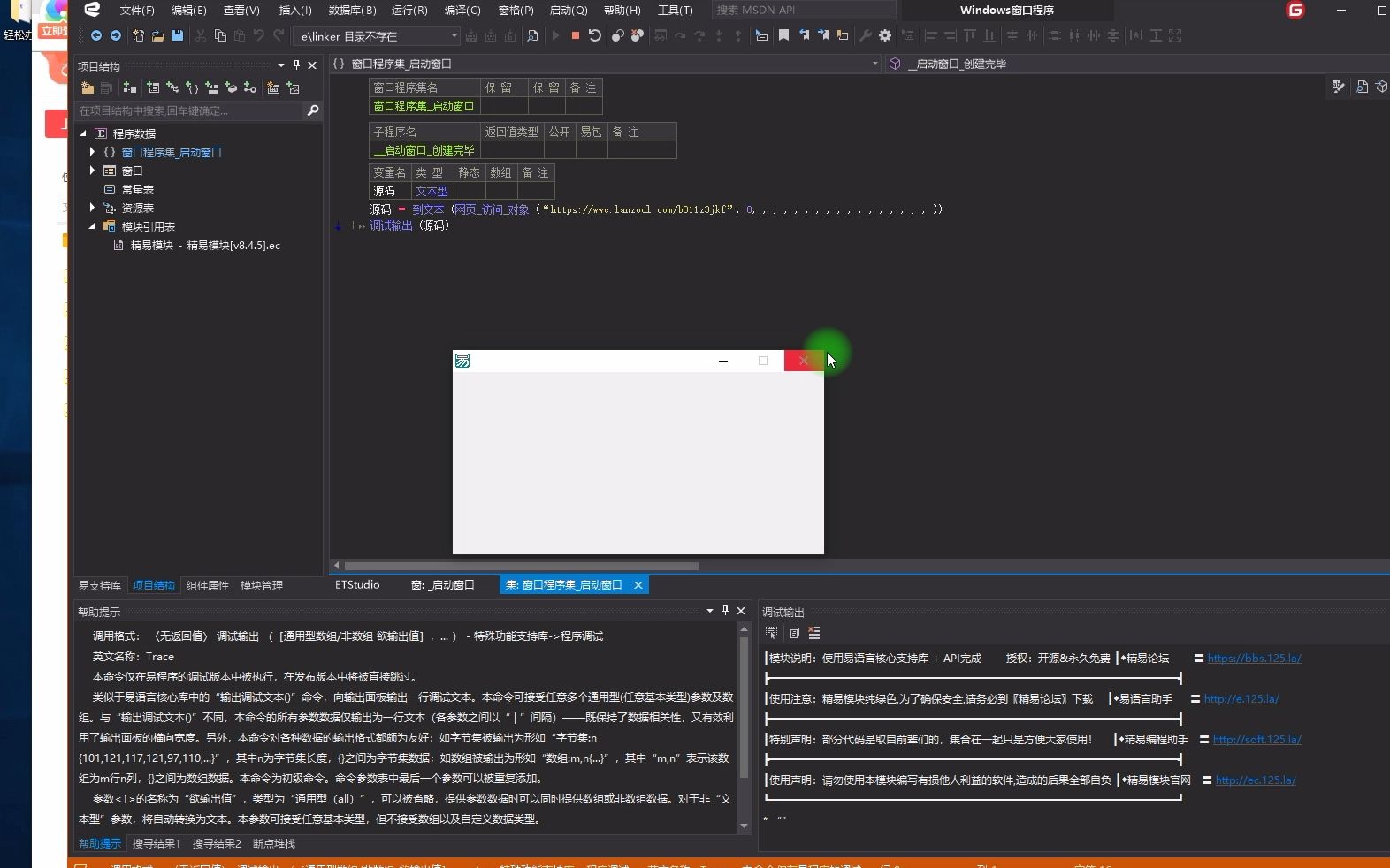This screenshot has width=1390, height=868.
Task: Switch to the 组件属性 tab
Action: coord(208,586)
